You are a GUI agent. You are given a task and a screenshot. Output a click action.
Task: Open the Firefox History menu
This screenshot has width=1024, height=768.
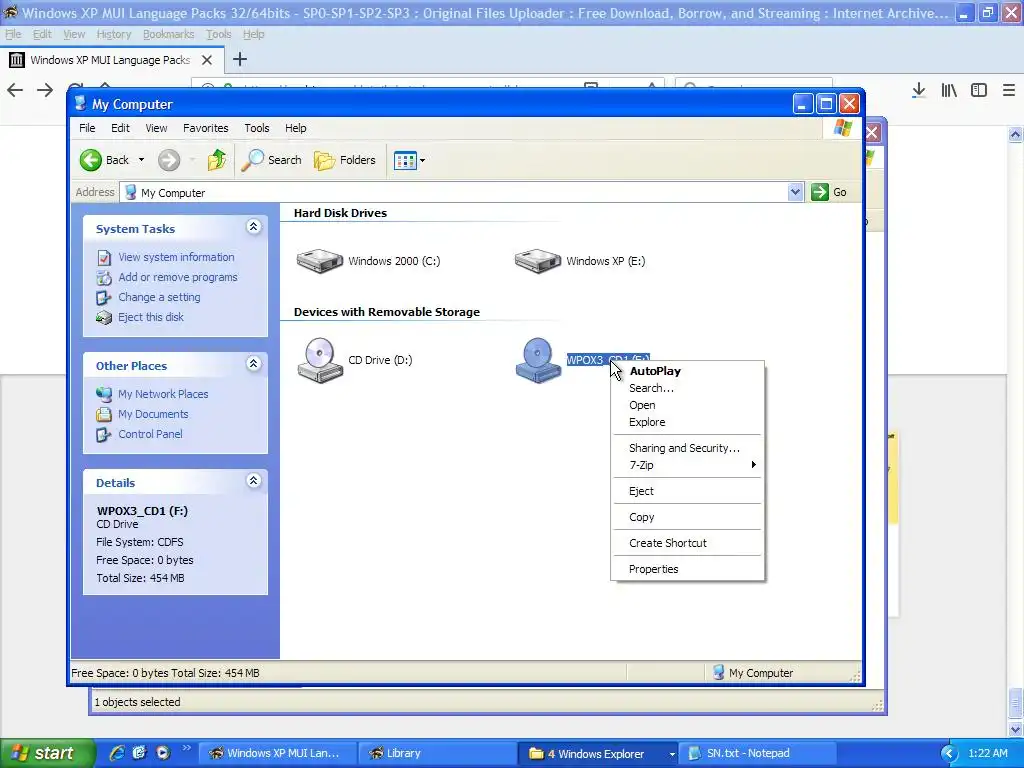[x=114, y=34]
